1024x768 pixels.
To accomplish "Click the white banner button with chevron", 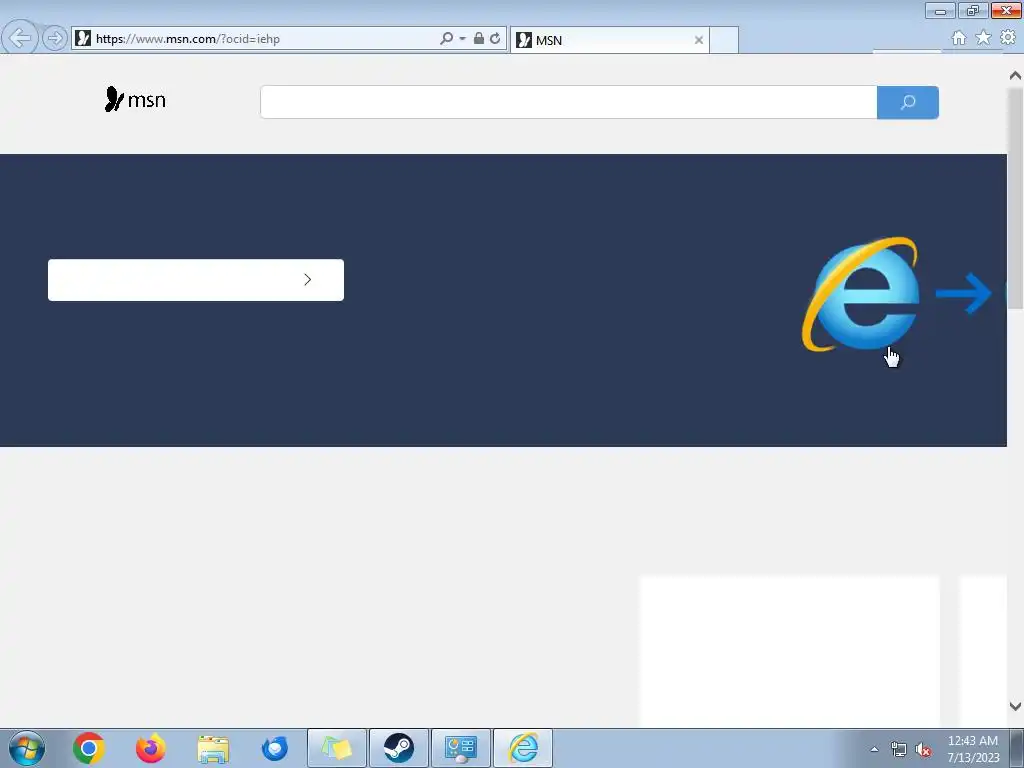I will click(x=196, y=280).
